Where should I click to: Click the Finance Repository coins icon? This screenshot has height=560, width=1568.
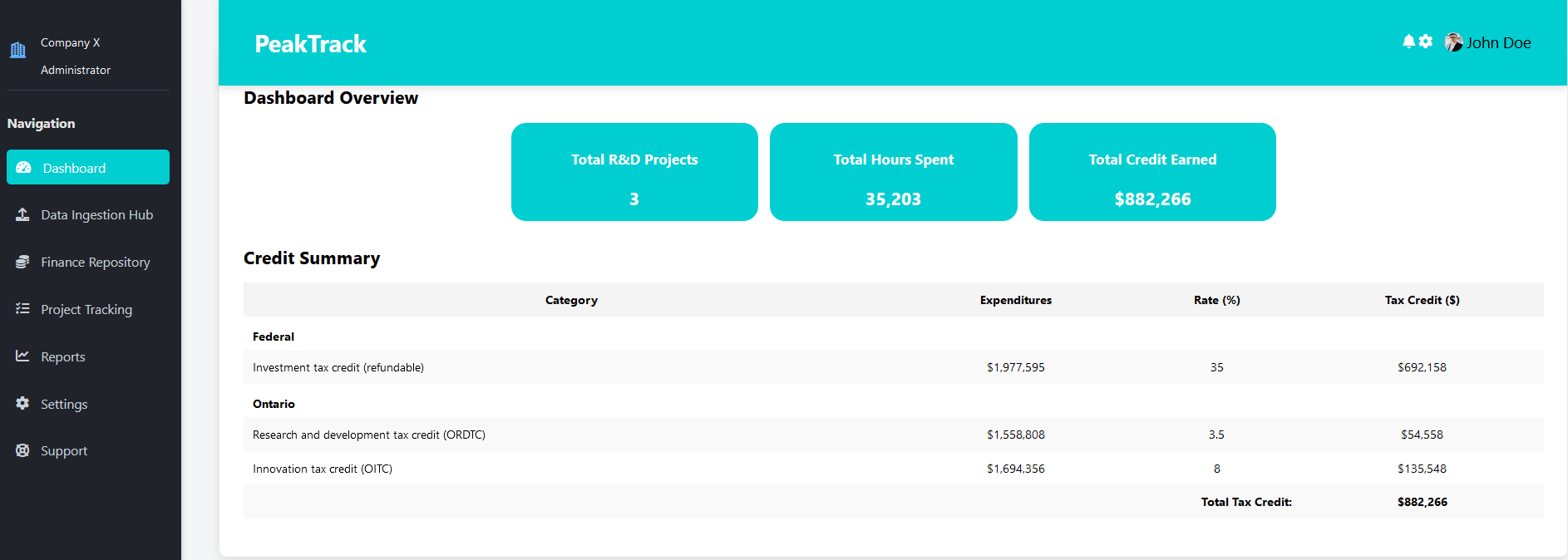coord(22,263)
